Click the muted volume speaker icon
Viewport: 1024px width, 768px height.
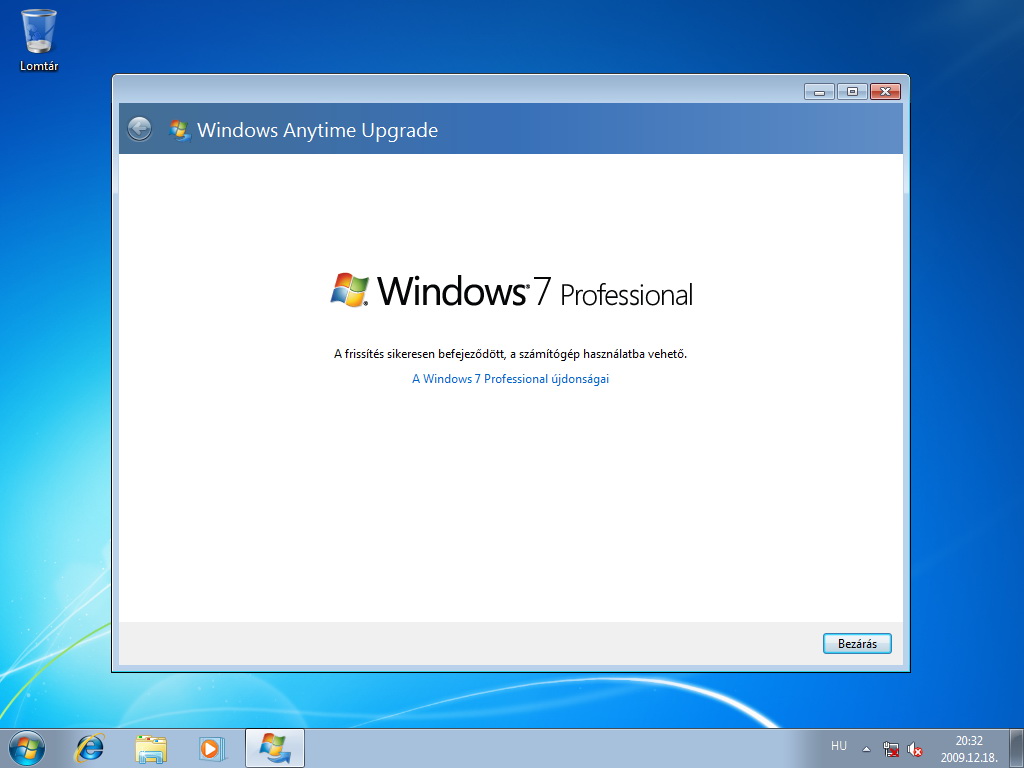[914, 748]
